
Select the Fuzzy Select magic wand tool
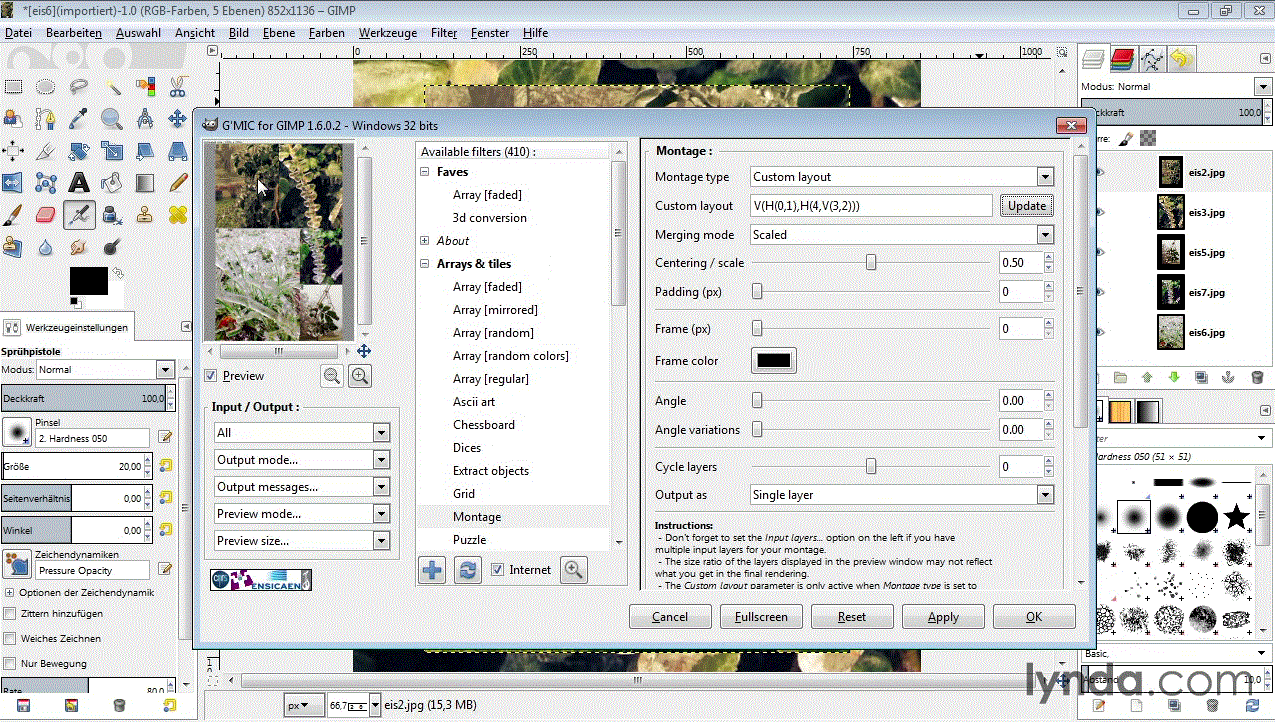click(112, 87)
